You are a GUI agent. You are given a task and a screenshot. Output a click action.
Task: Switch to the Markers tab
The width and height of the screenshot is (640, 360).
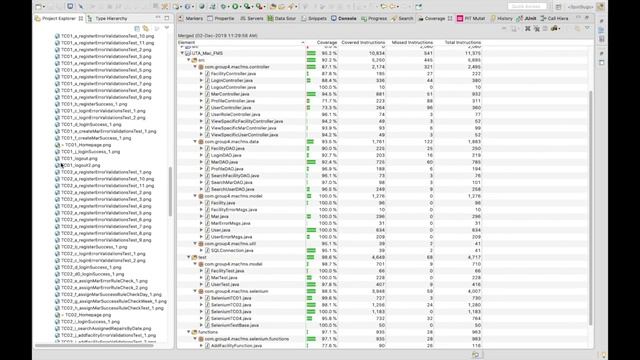(x=191, y=18)
